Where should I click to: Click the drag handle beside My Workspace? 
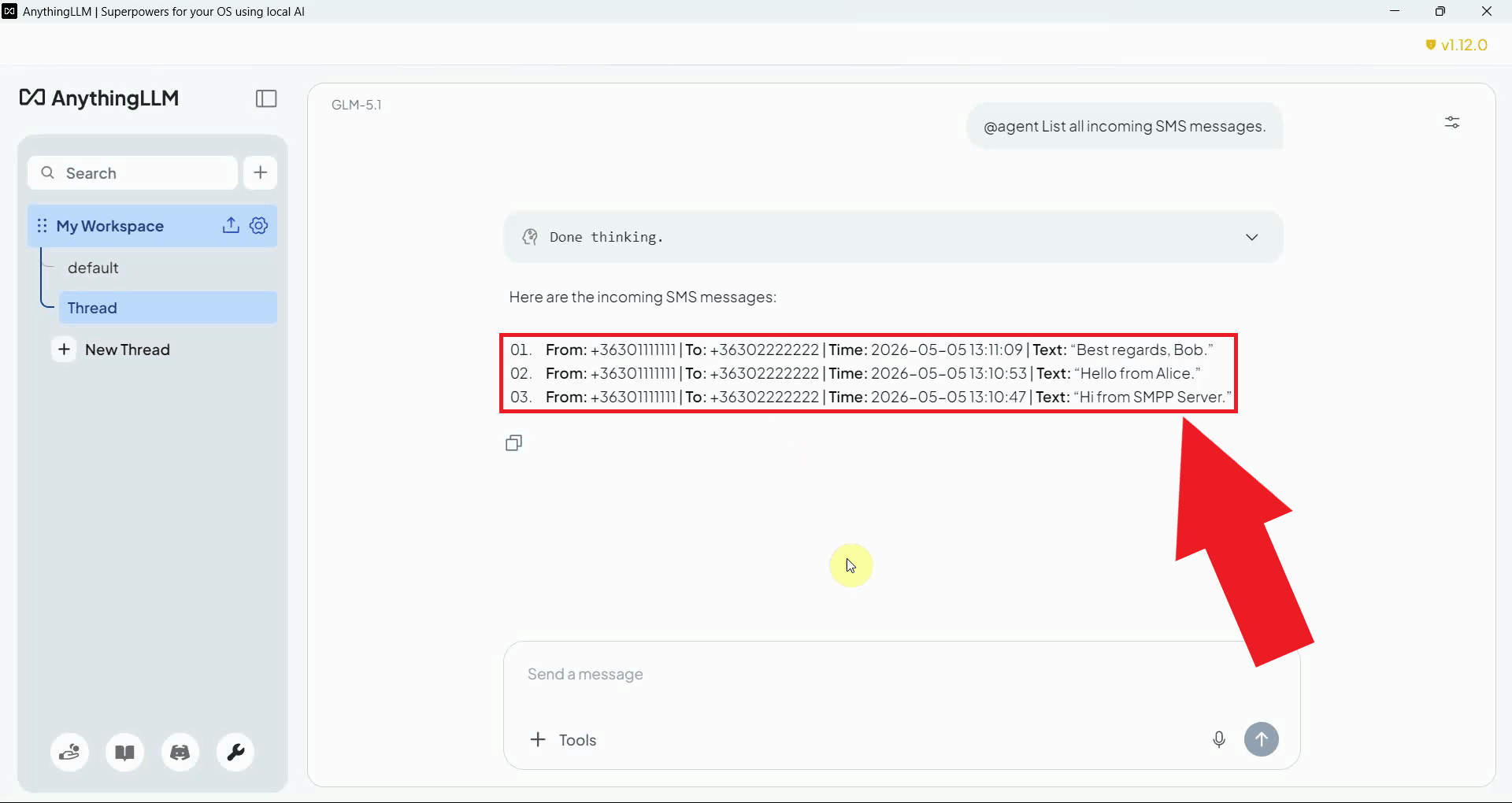43,226
